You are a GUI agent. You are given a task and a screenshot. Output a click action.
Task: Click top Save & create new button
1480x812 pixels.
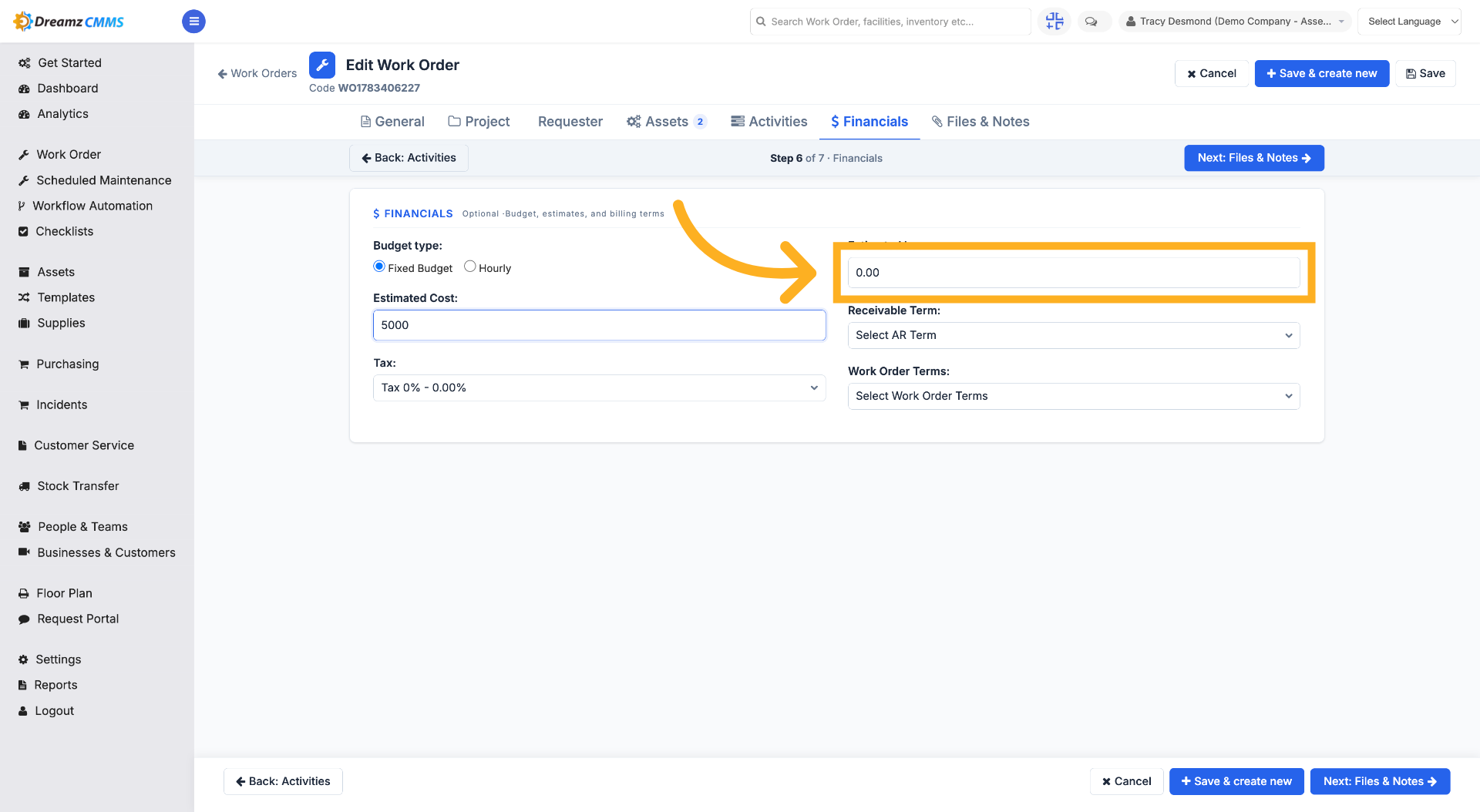pos(1322,73)
